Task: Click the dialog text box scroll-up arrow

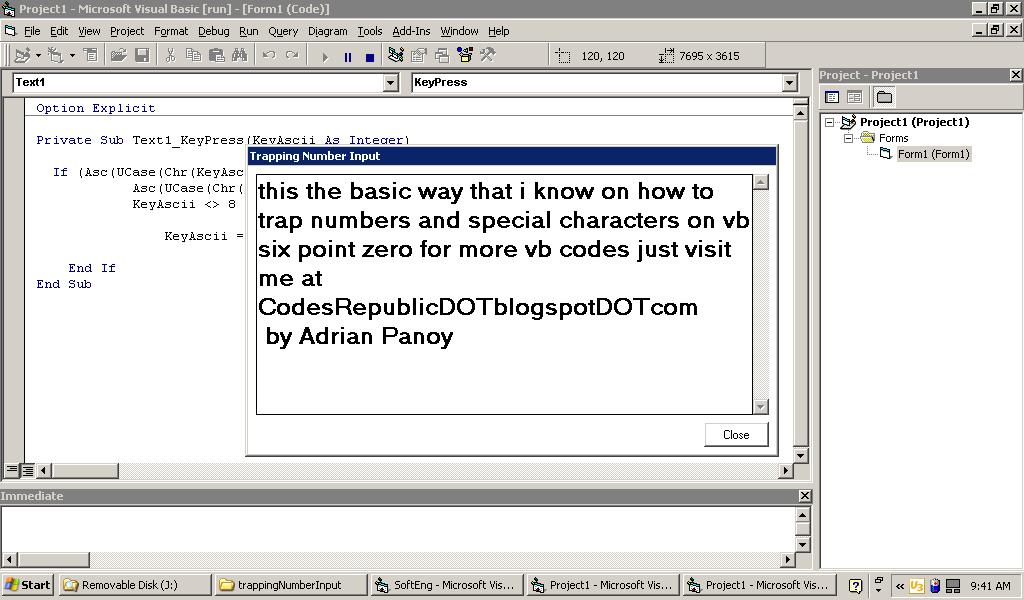Action: pos(760,183)
